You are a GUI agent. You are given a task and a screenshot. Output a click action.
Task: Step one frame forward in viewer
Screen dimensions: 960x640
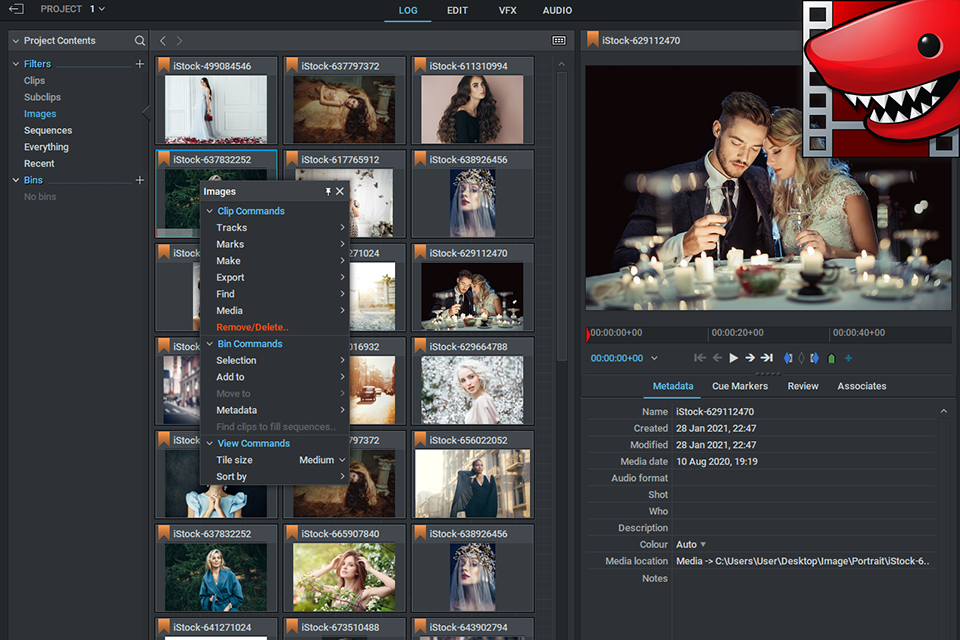pos(750,358)
